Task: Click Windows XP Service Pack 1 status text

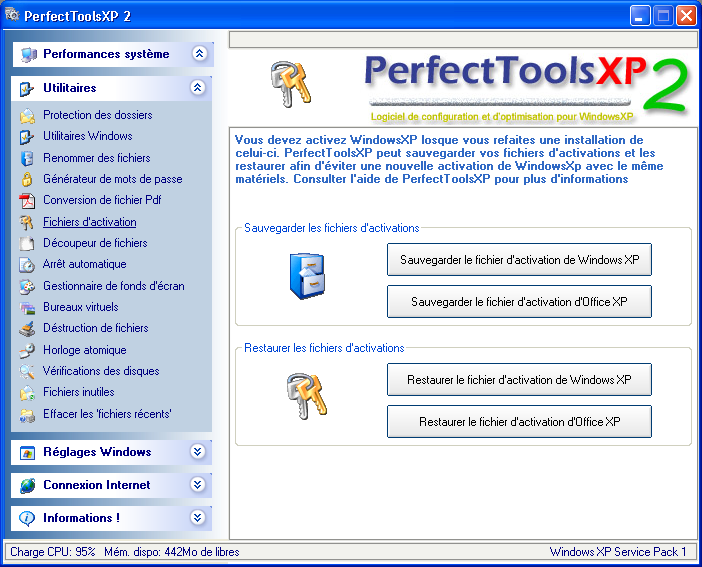Action: pos(618,552)
